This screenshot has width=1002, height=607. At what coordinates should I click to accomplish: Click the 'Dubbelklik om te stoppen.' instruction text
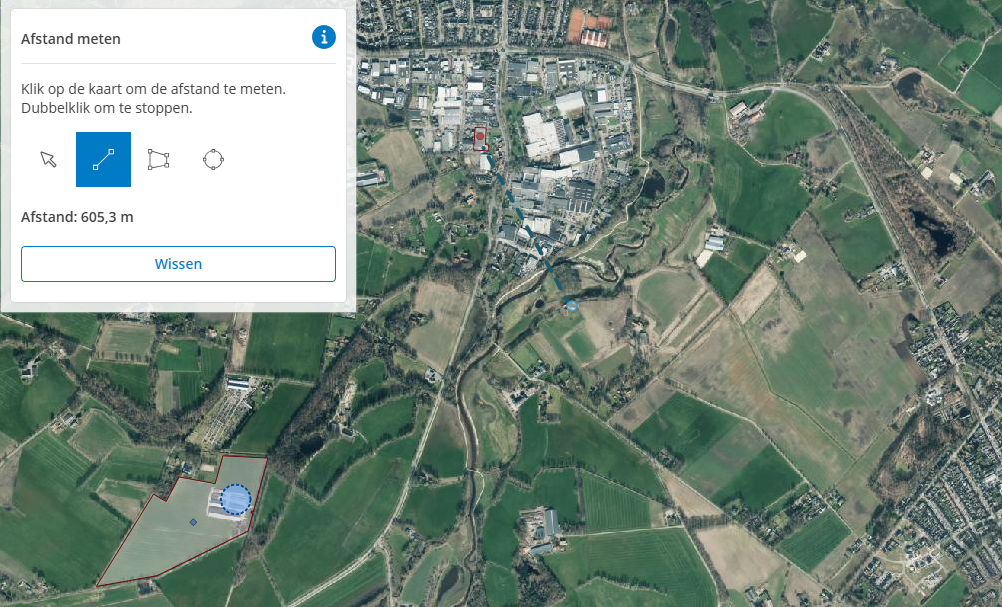click(x=107, y=108)
